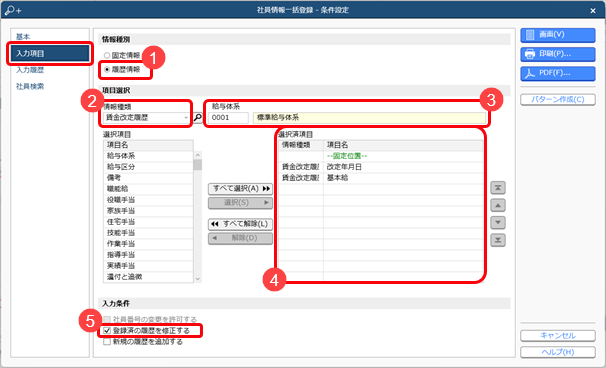Select 作業手当 in the item list
Image resolution: width=606 pixels, height=368 pixels.
[148, 244]
